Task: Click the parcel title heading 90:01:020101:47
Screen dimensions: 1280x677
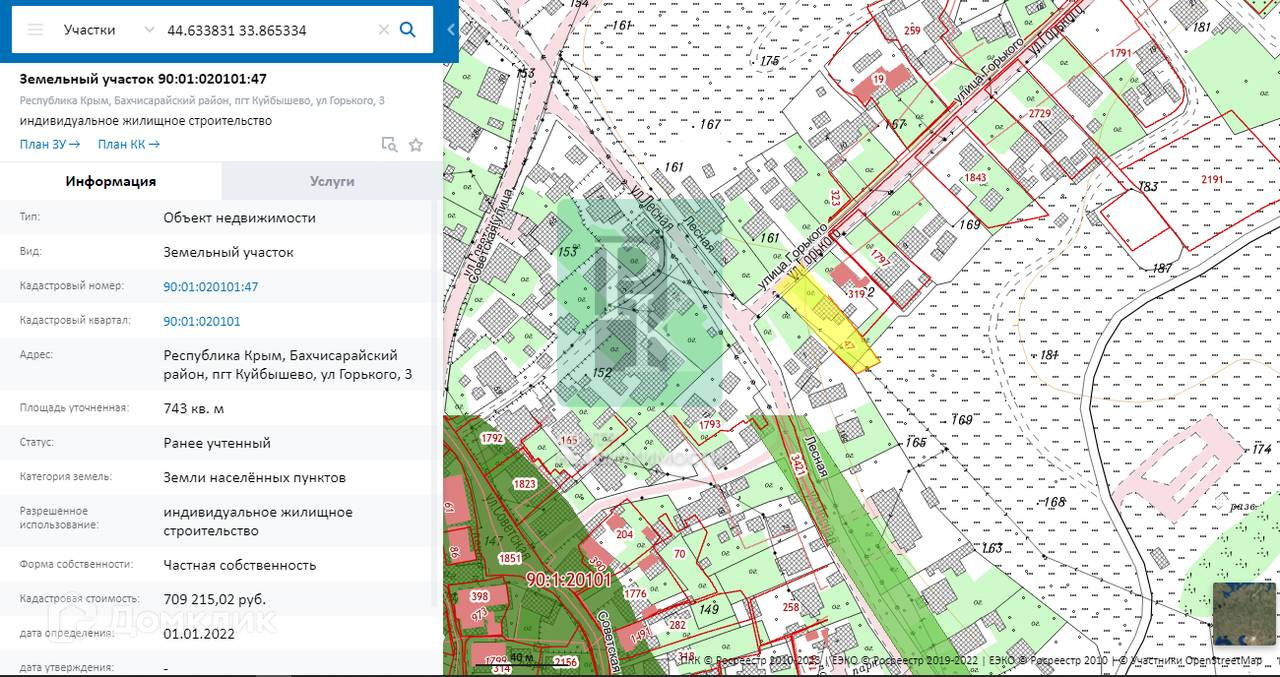Action: click(x=143, y=79)
